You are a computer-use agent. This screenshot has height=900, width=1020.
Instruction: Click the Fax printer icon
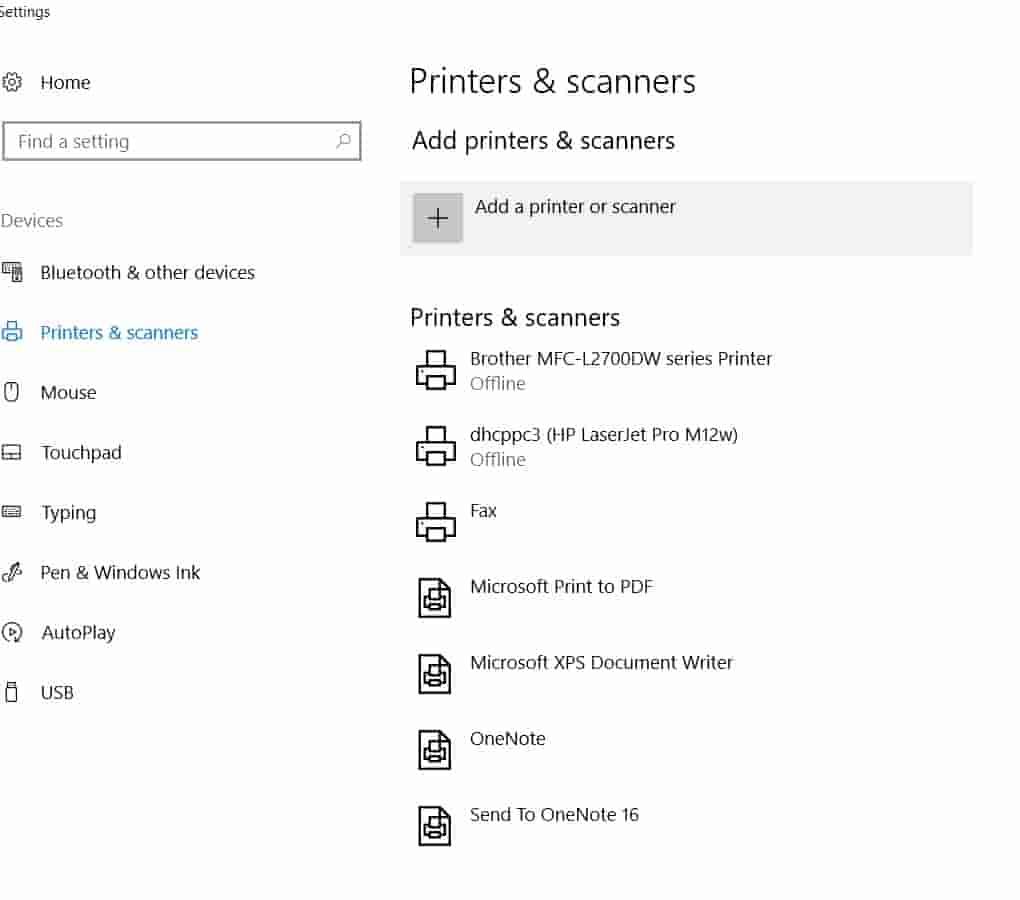(436, 522)
